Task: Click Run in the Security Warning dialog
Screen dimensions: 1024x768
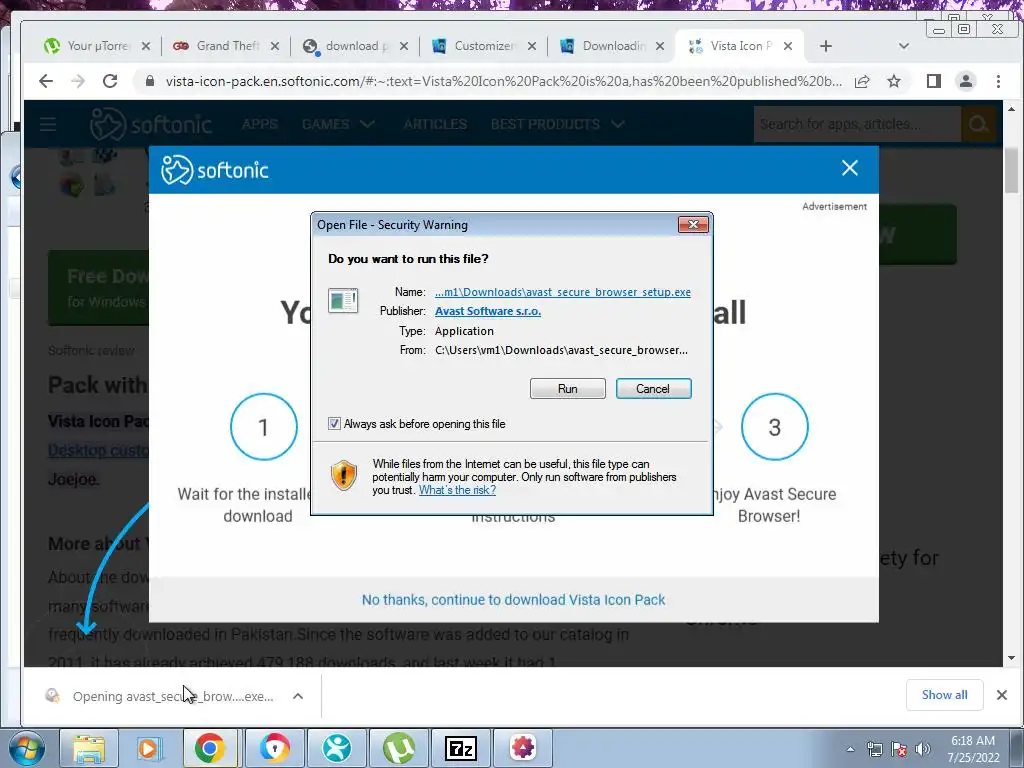Action: pyautogui.click(x=568, y=389)
